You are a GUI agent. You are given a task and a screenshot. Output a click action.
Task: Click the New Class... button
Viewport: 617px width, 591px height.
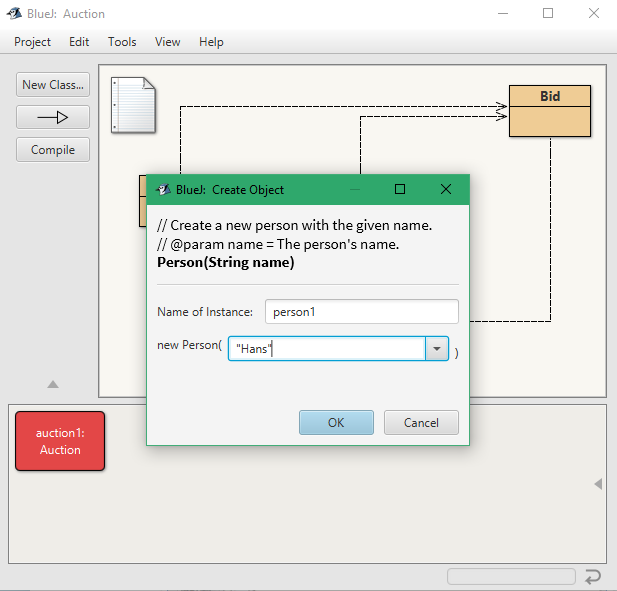click(53, 85)
